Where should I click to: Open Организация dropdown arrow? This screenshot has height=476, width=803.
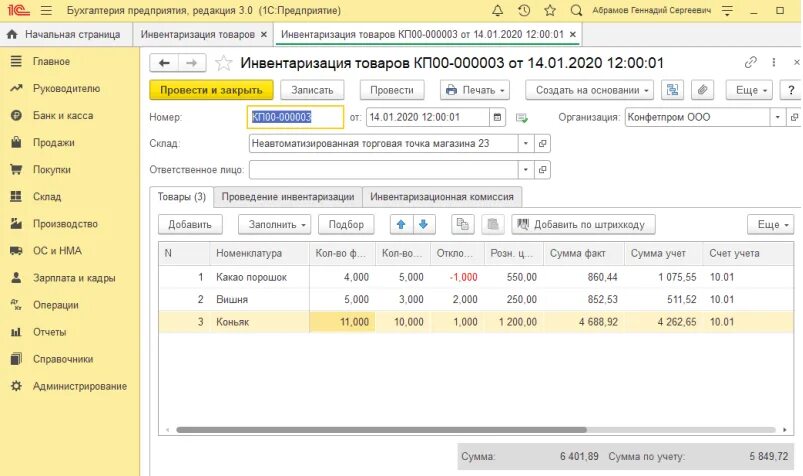pos(777,117)
